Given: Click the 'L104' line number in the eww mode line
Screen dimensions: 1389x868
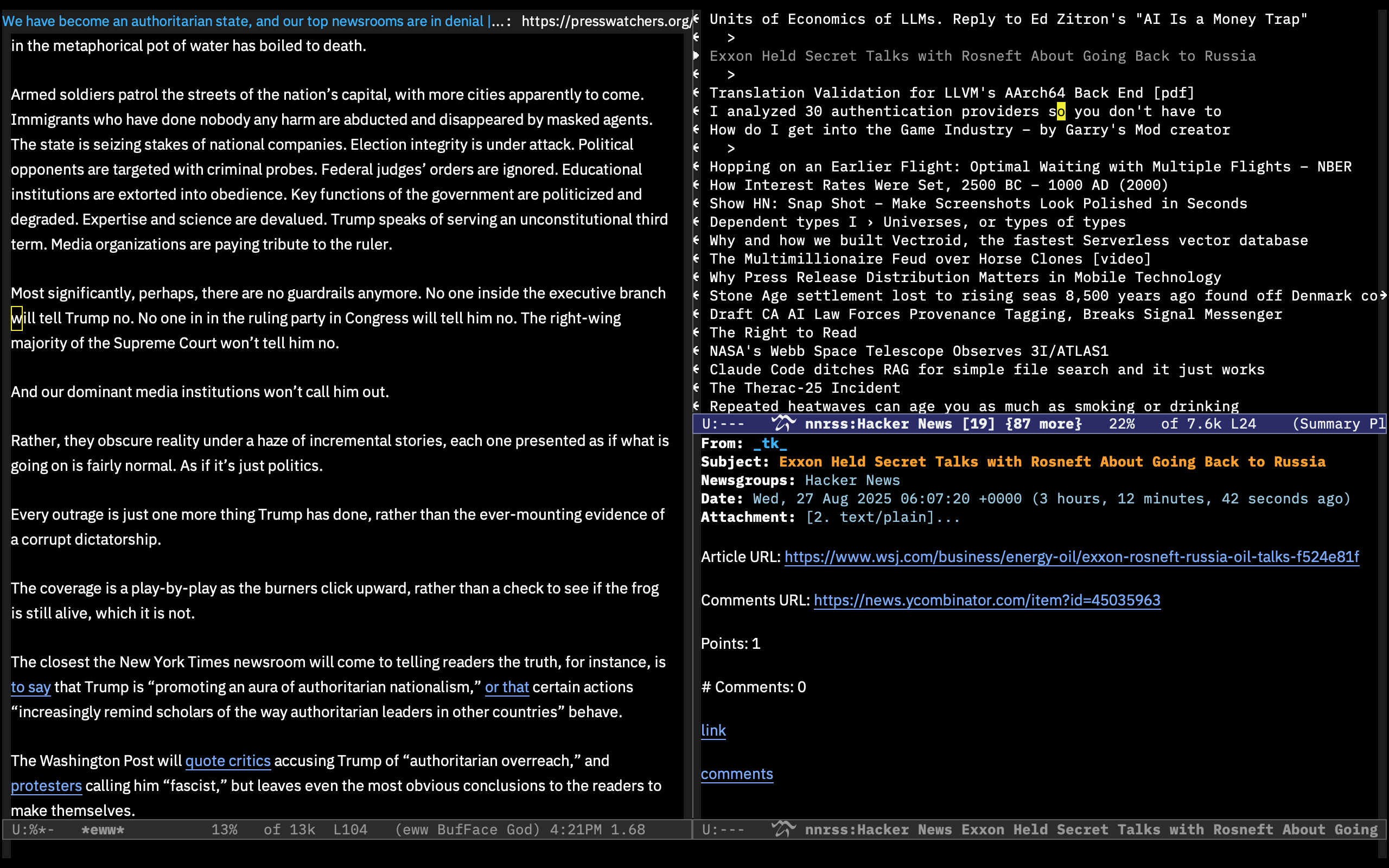Looking at the screenshot, I should coord(351,829).
